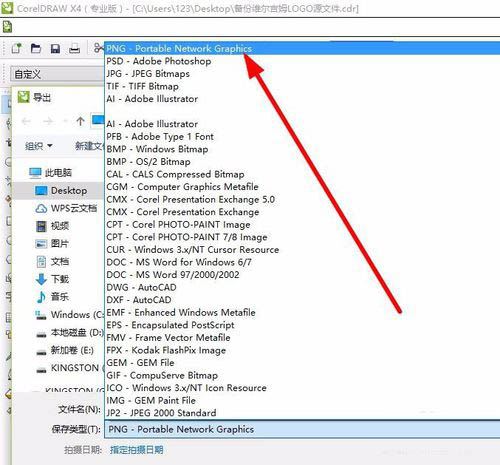Choose JPG - JPEG Bitmaps format
500x465 pixels.
coord(148,74)
